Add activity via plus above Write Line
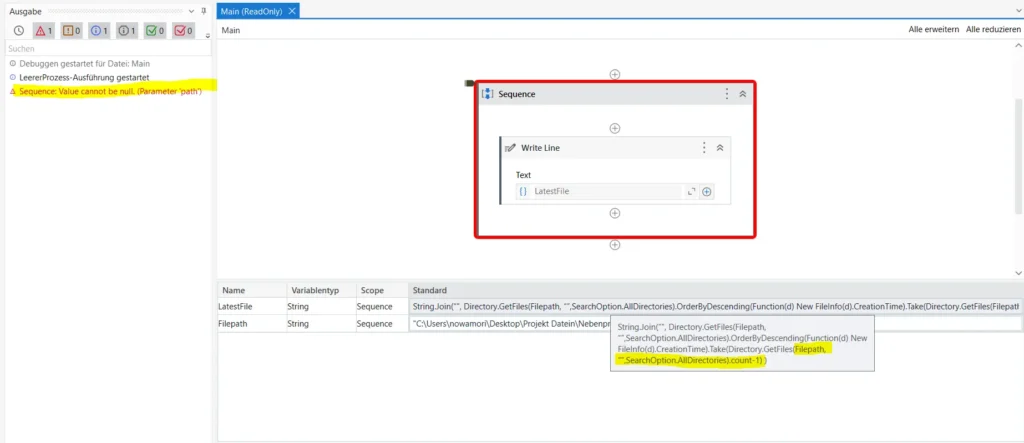The height and width of the screenshot is (443, 1024). click(x=615, y=128)
